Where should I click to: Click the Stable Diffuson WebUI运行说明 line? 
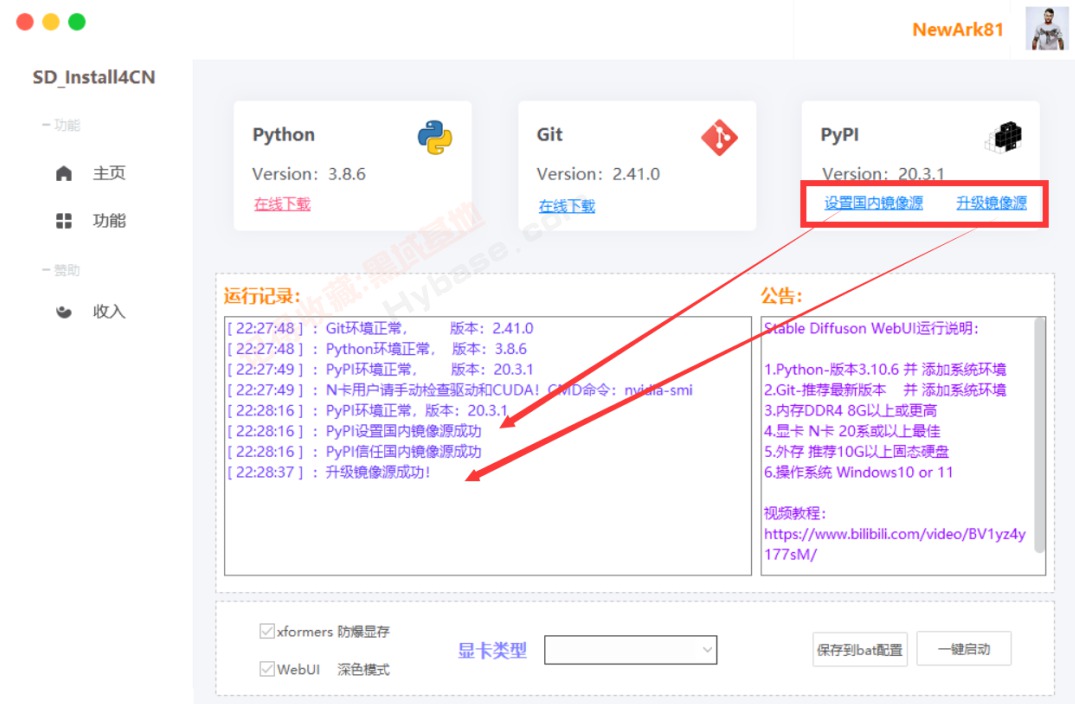871,328
